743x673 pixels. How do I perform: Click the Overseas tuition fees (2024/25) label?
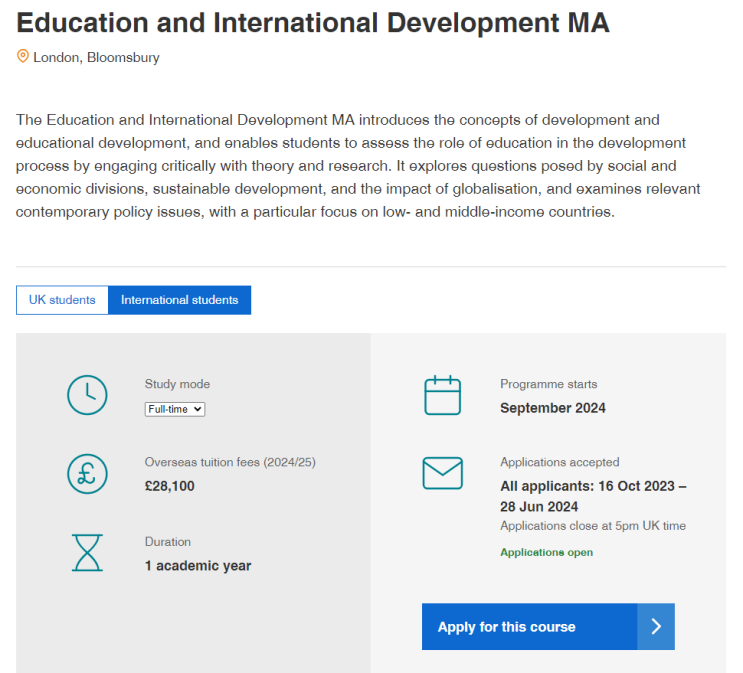pos(230,463)
